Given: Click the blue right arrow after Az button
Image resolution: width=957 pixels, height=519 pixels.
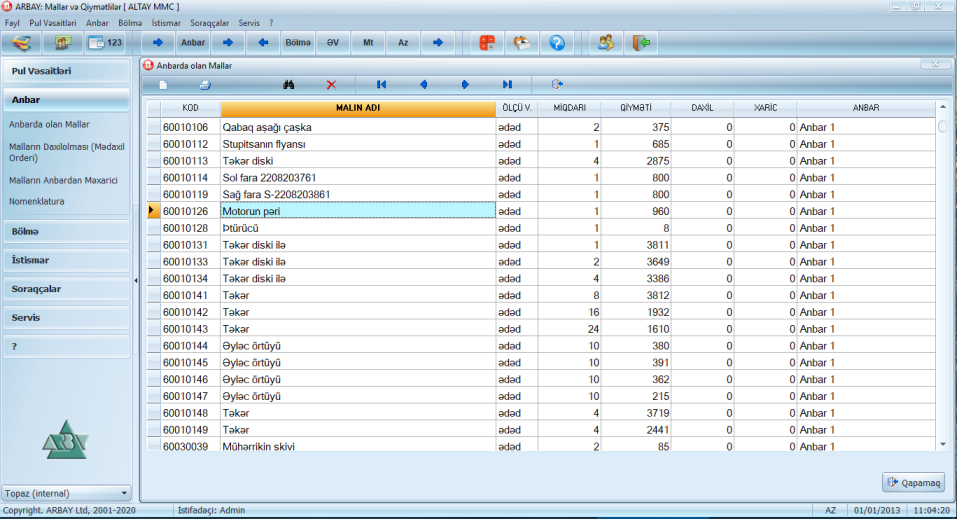Looking at the screenshot, I should pyautogui.click(x=438, y=43).
